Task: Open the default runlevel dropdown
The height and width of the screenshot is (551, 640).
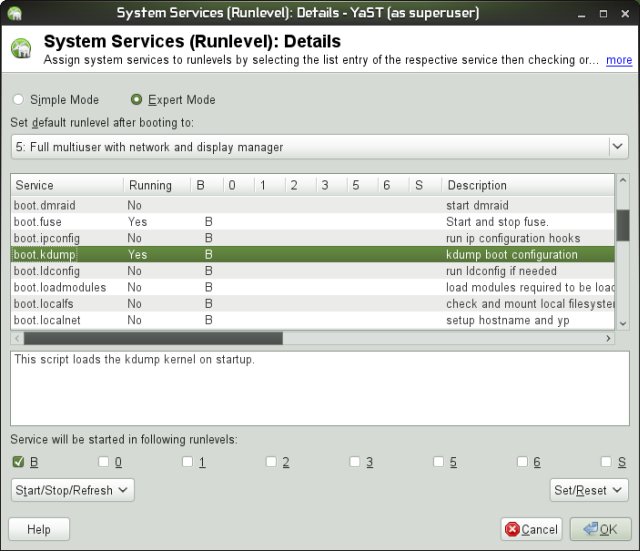Action: 319,147
